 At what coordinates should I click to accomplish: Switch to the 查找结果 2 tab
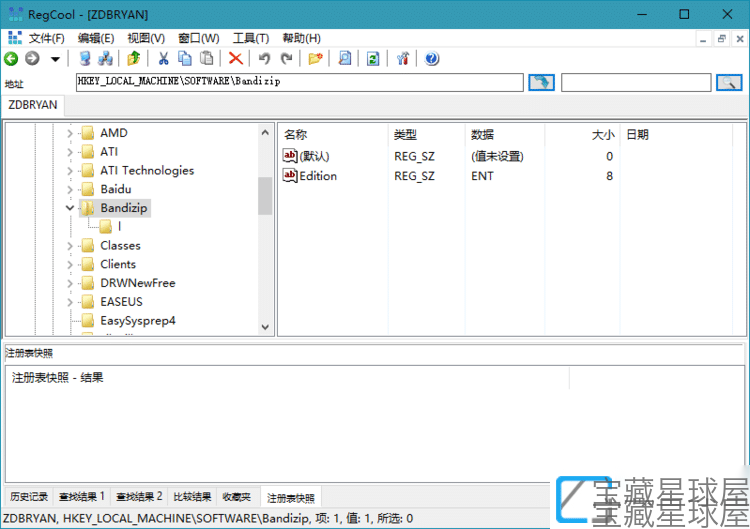click(139, 497)
